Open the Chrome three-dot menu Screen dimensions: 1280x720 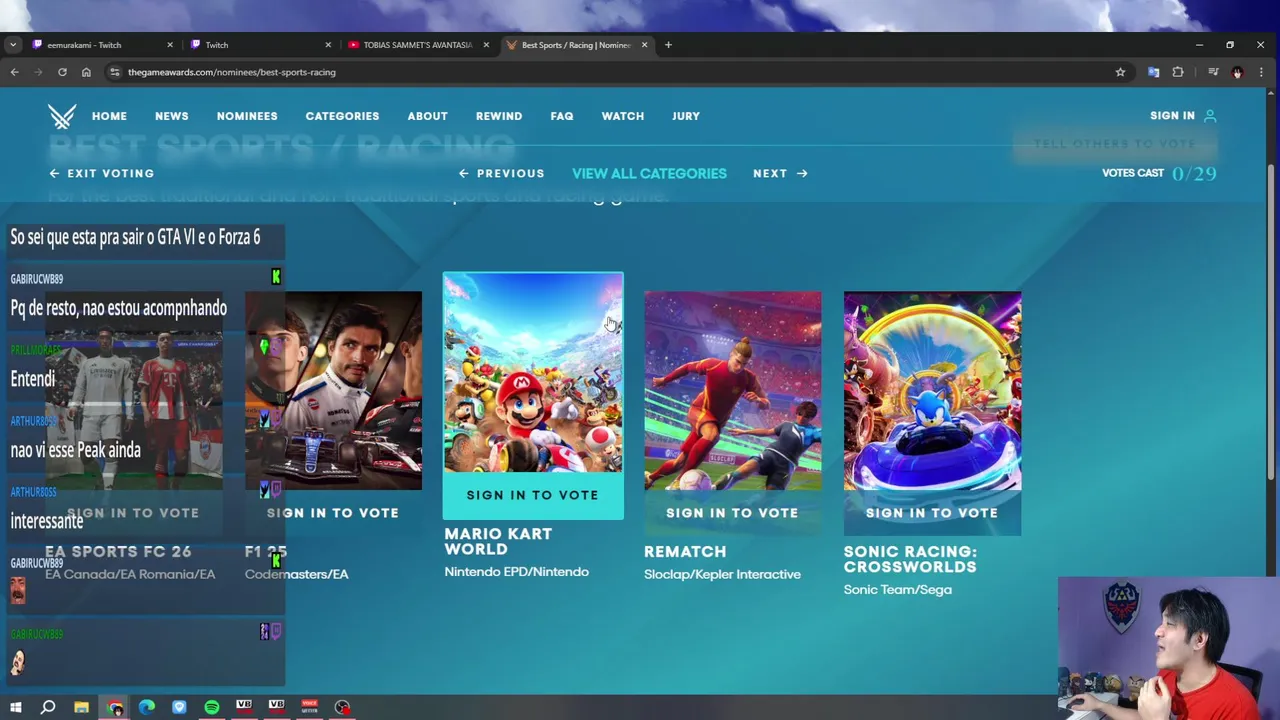1261,72
